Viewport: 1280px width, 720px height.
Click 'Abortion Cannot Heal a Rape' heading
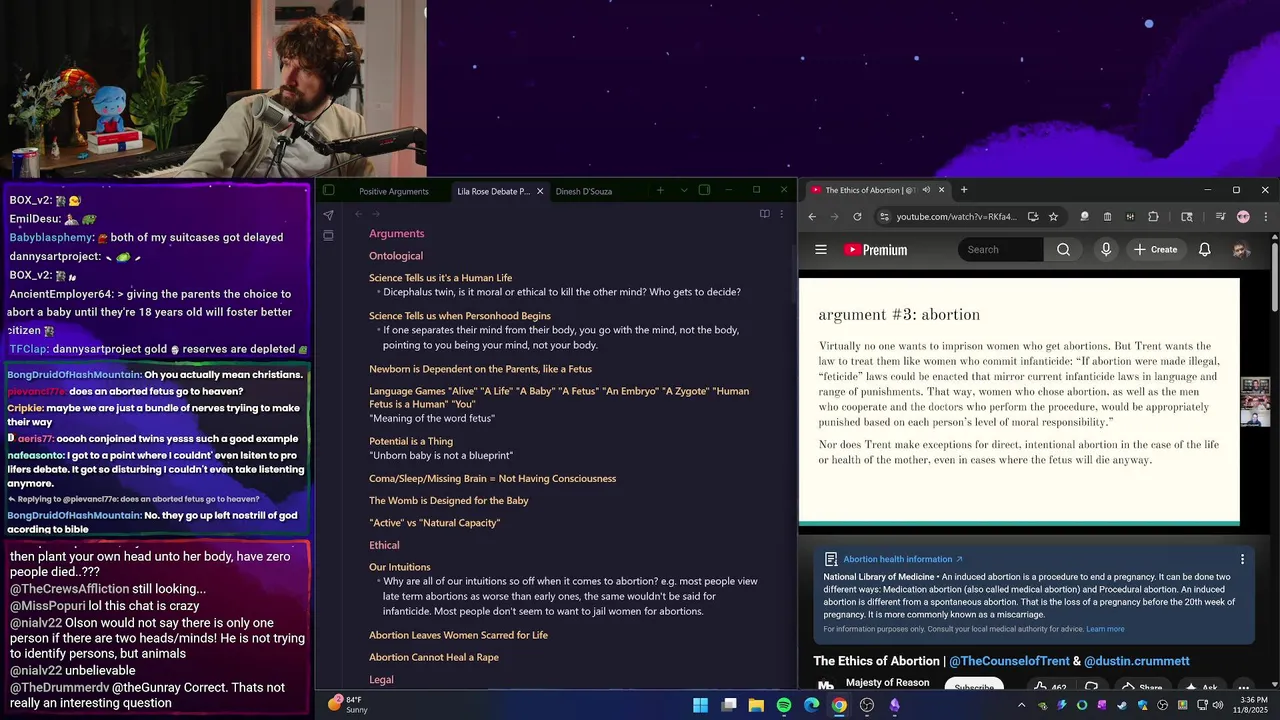(x=434, y=657)
